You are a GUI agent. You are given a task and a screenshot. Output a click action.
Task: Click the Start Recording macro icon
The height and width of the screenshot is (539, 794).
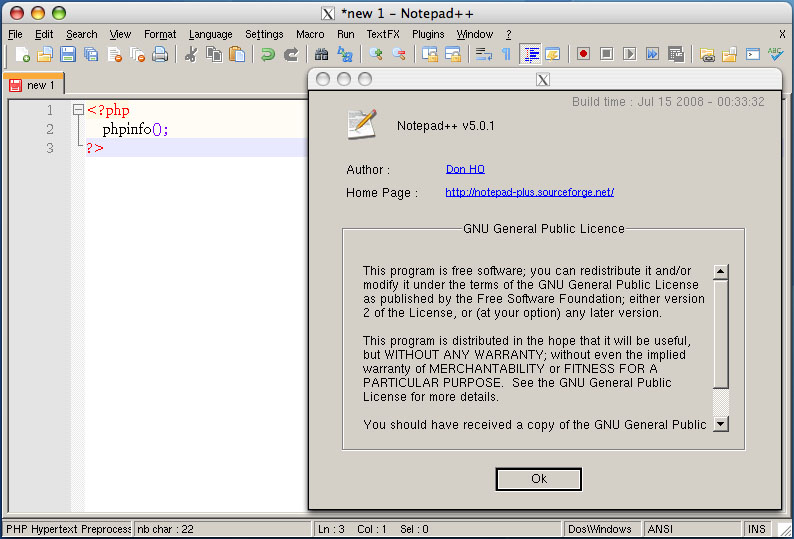point(583,55)
